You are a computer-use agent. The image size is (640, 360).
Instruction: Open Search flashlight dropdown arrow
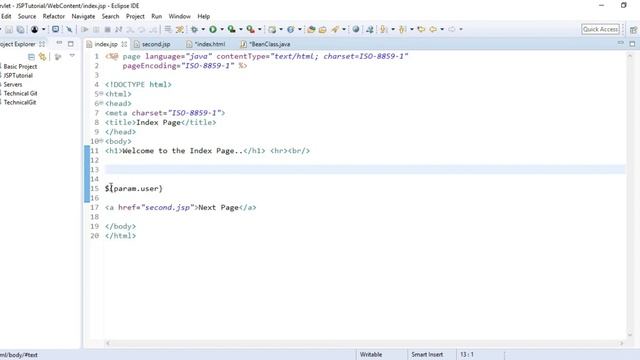point(344,29)
